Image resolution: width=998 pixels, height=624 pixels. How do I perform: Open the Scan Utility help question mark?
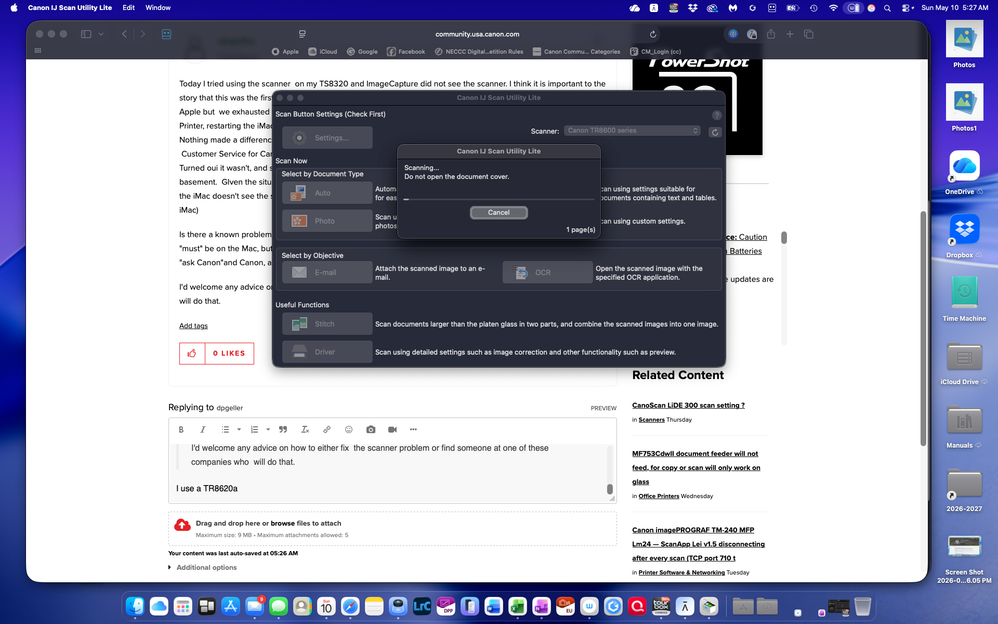[x=717, y=115]
